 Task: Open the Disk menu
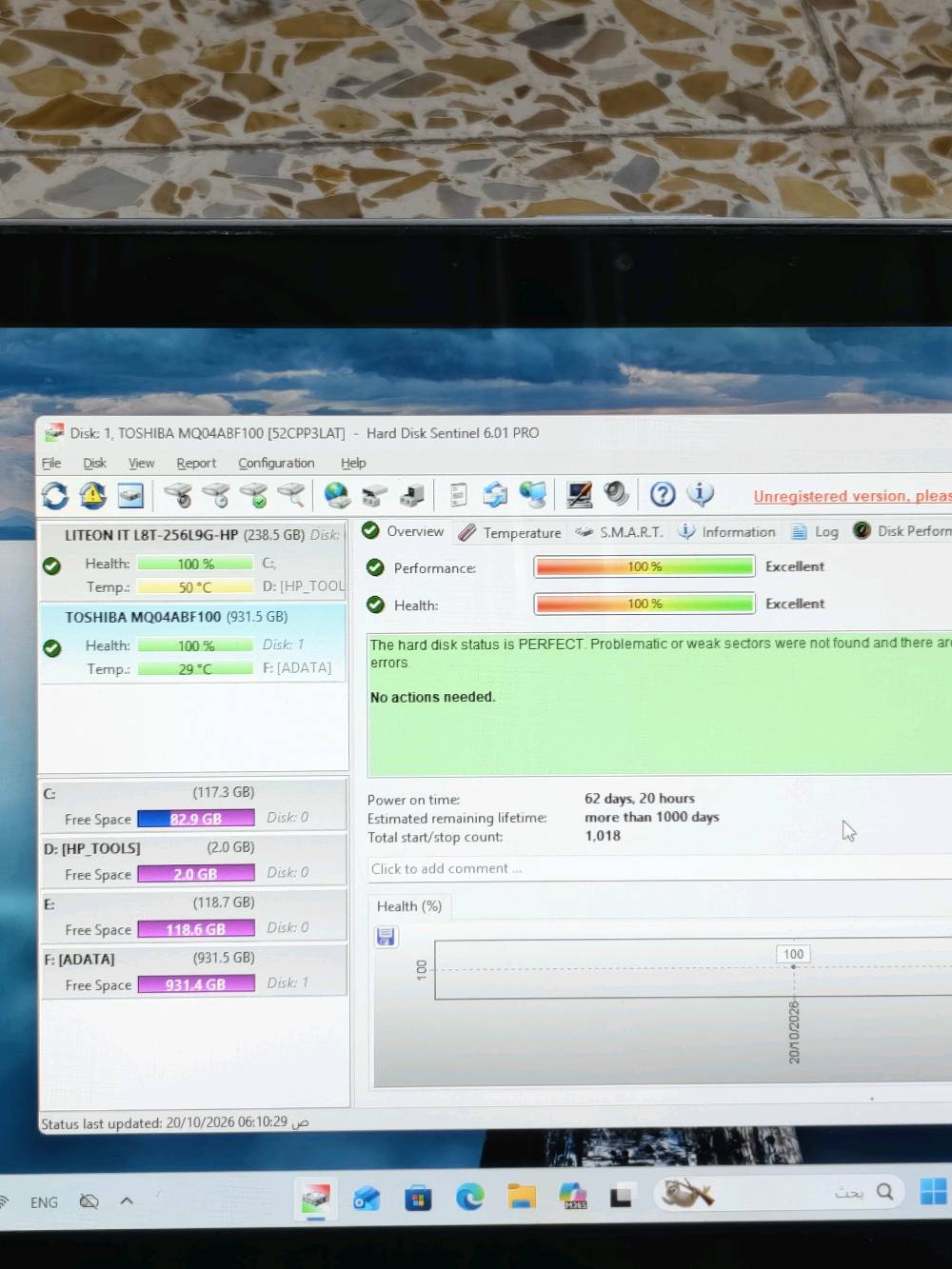(95, 463)
